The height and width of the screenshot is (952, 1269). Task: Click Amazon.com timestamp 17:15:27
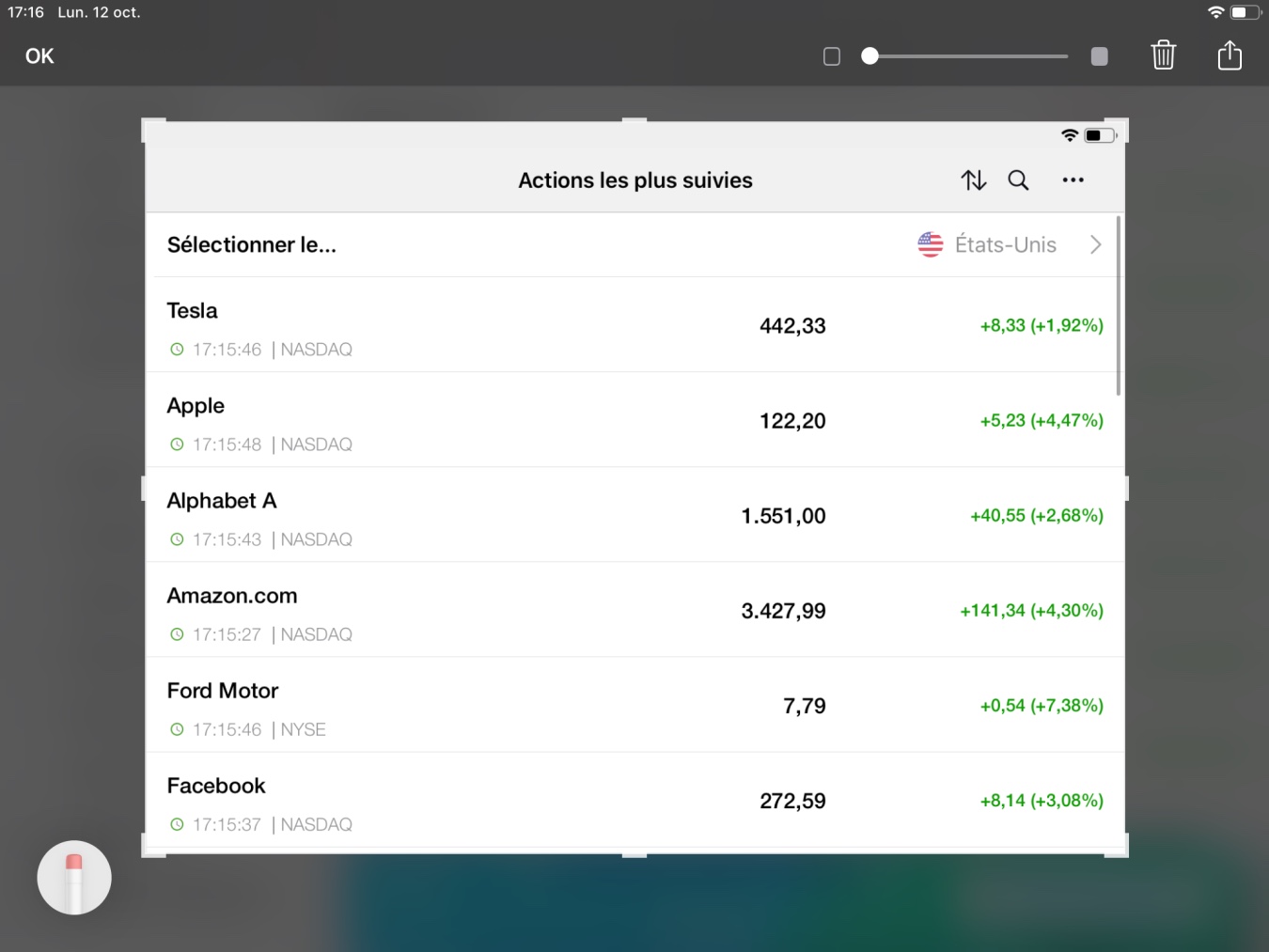pyautogui.click(x=227, y=634)
